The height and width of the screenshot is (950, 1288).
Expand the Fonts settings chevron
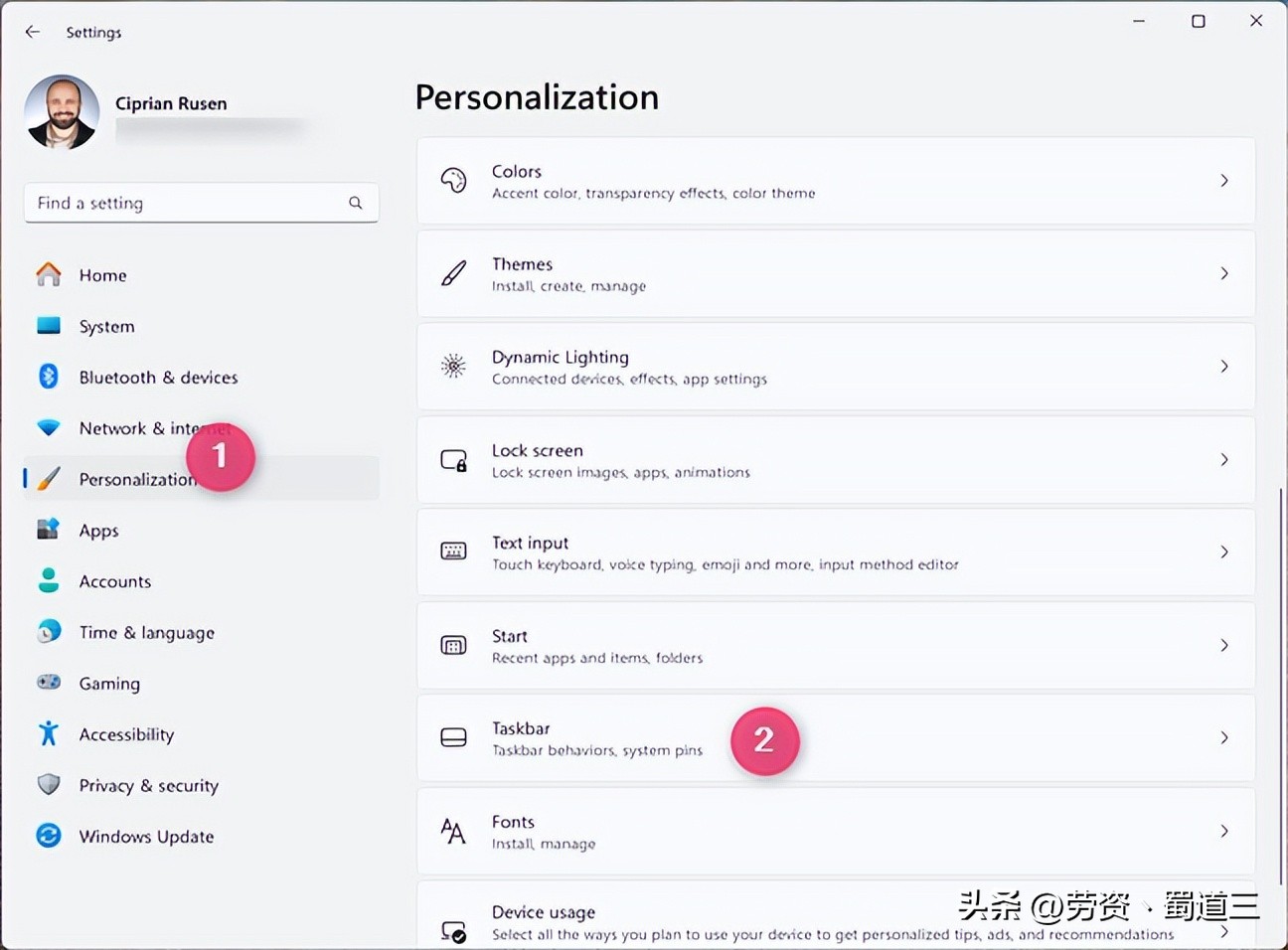1224,831
